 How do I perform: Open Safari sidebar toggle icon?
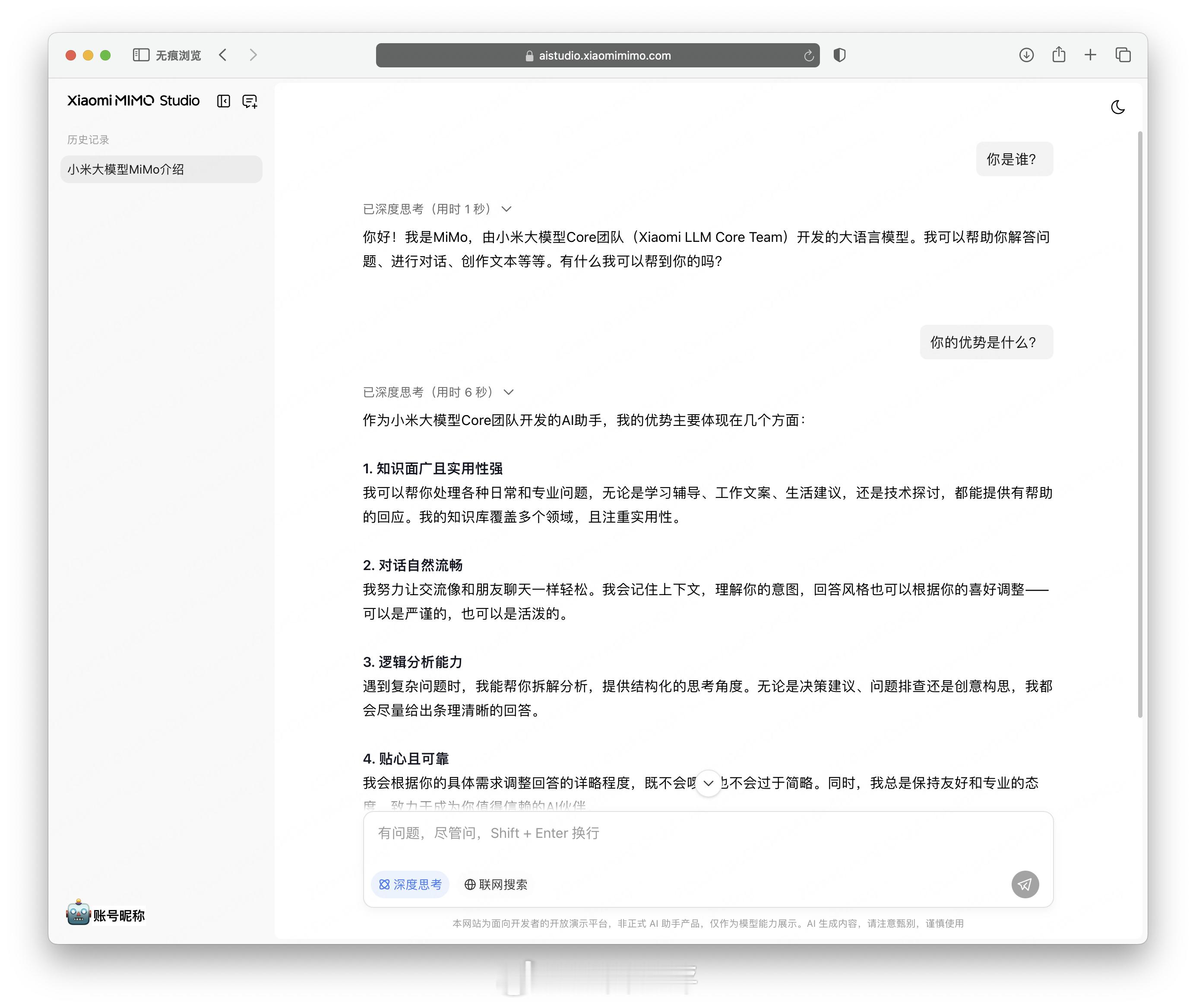140,55
